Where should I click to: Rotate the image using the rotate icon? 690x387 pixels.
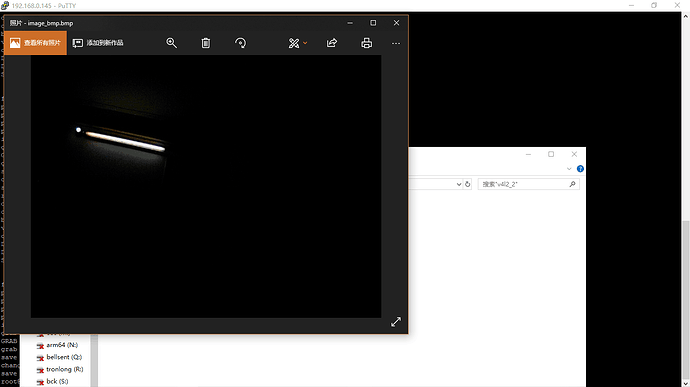click(x=240, y=43)
